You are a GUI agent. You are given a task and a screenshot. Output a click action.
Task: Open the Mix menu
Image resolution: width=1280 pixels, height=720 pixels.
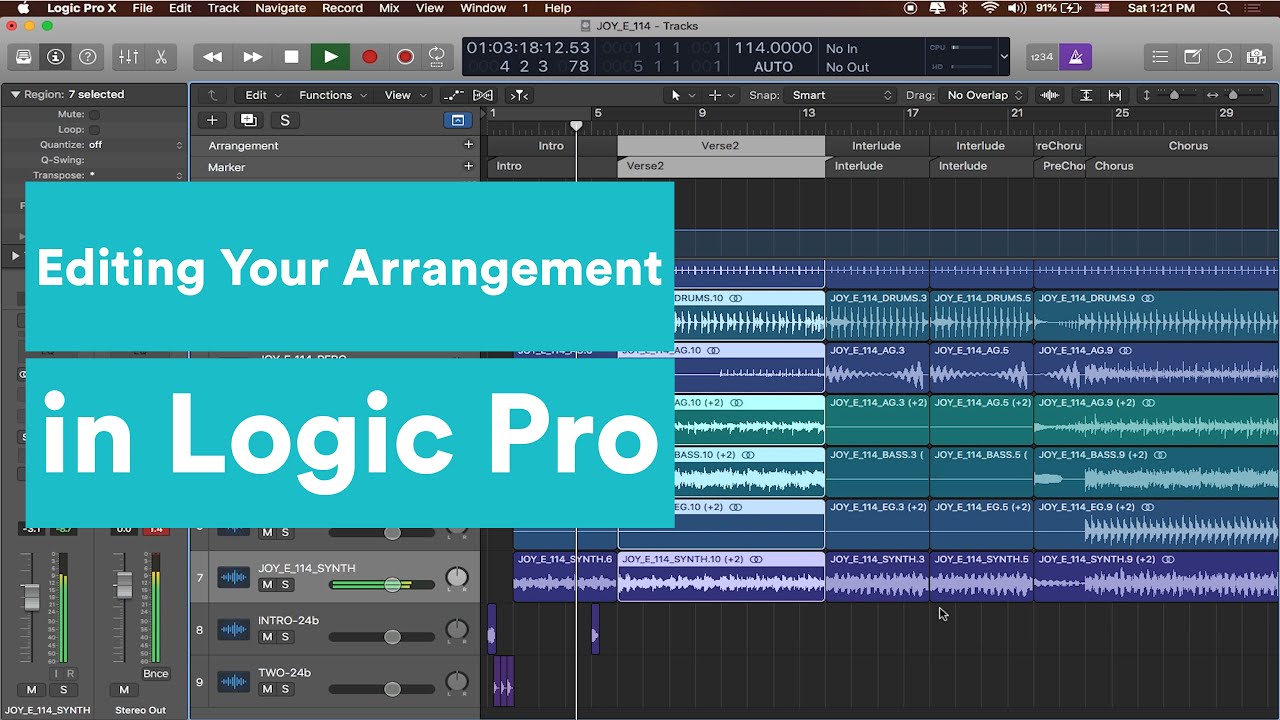(390, 8)
